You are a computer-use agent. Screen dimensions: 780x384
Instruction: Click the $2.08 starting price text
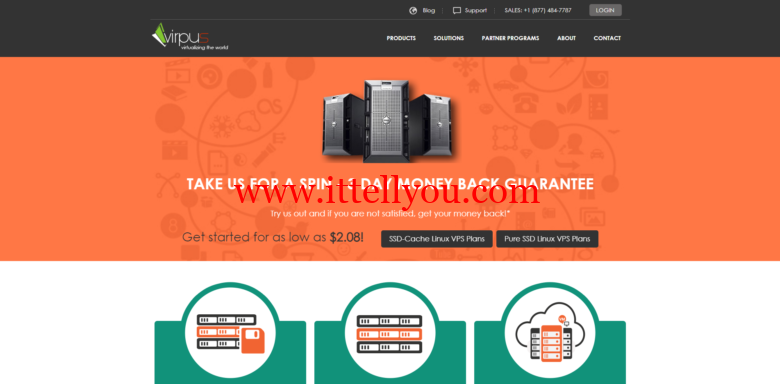point(346,237)
